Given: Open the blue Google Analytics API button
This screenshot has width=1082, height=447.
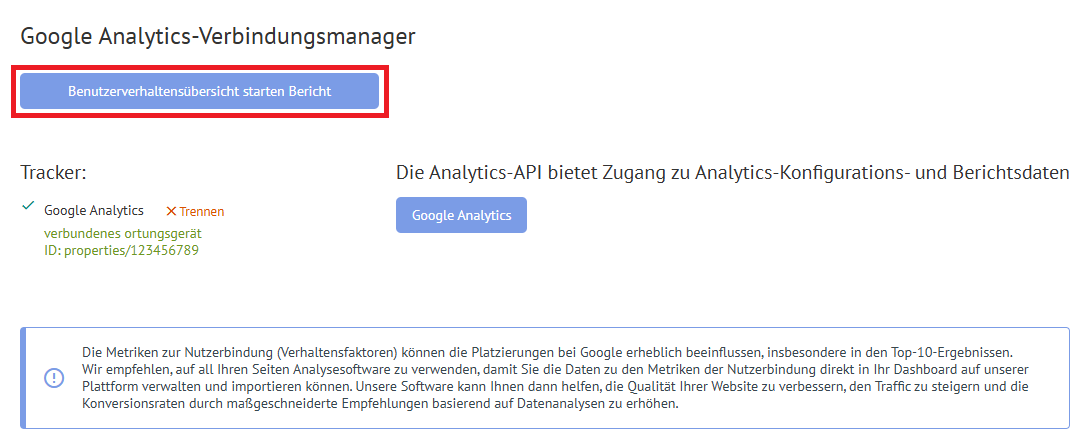Looking at the screenshot, I should point(461,215).
